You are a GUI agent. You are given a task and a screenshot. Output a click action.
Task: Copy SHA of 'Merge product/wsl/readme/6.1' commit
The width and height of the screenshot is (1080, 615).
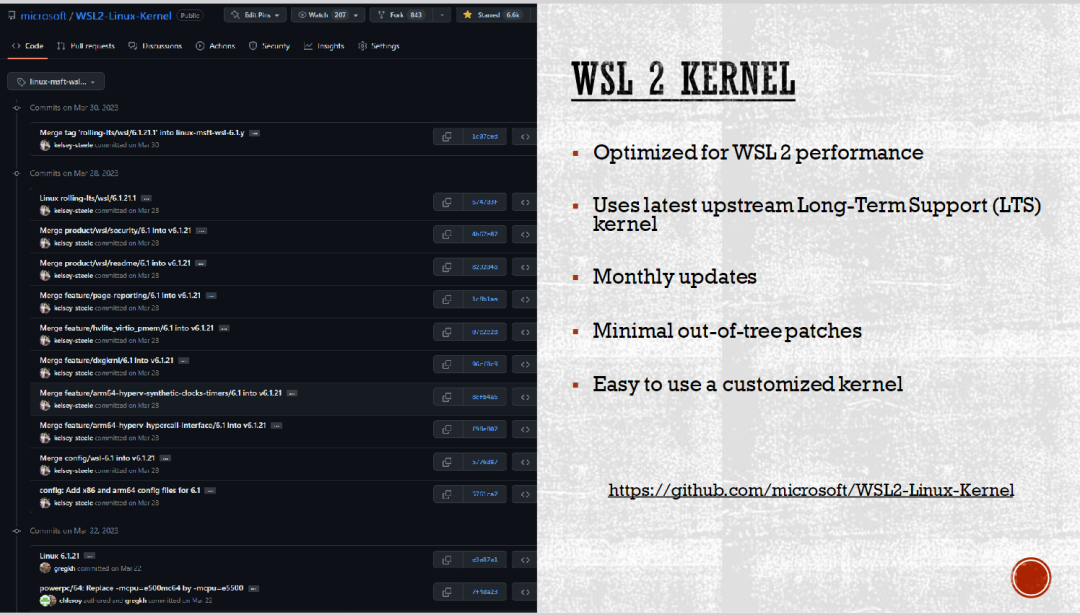(447, 267)
